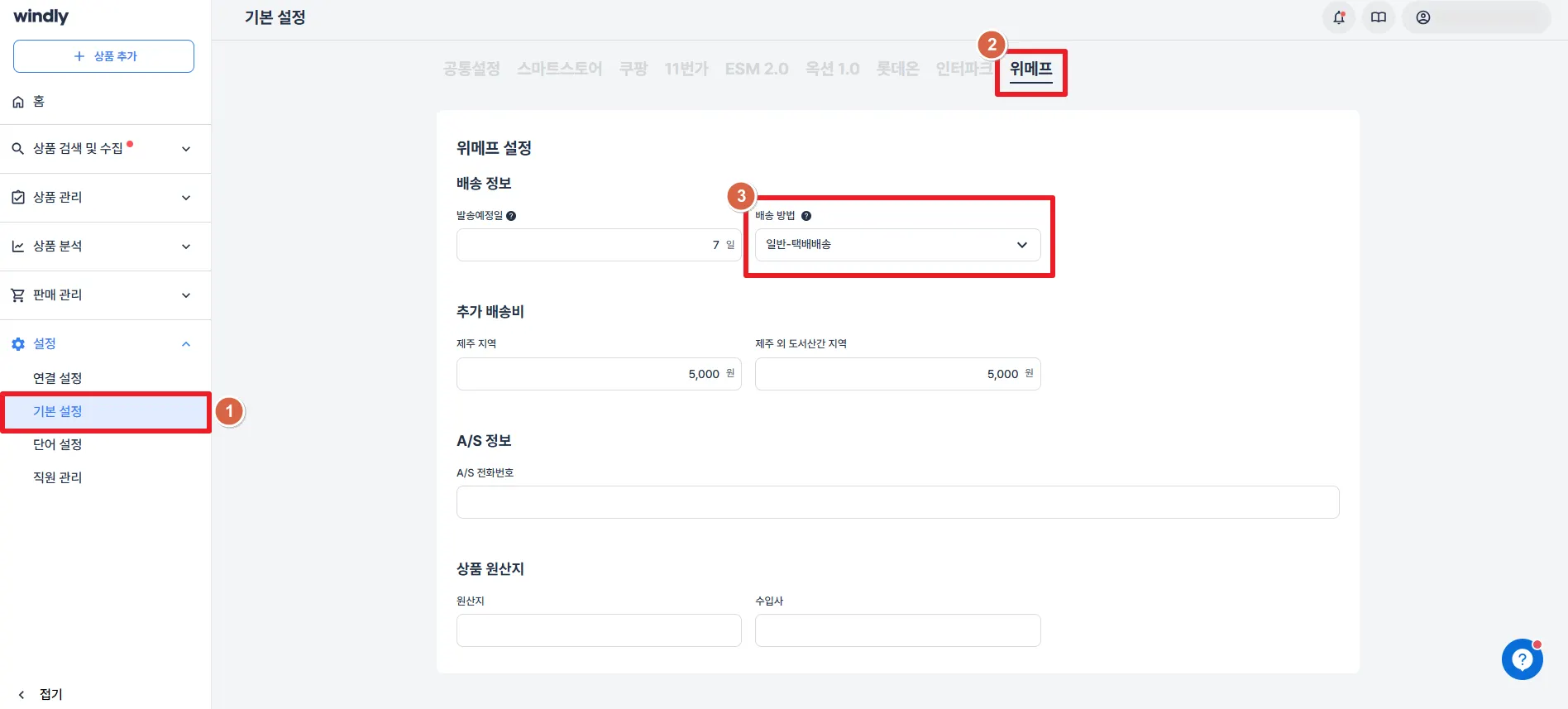Click the 판매 관리 cart icon
Viewport: 1568px width, 709px height.
pos(17,295)
